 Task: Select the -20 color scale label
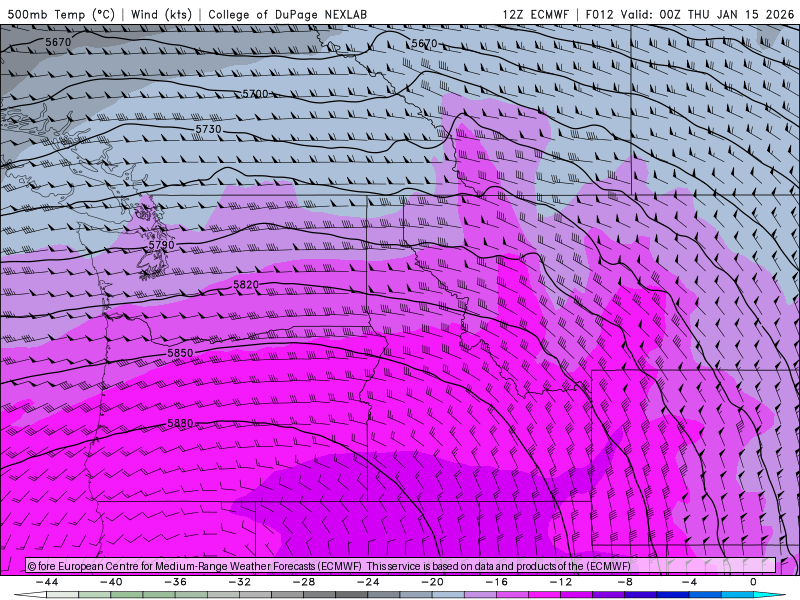coord(433,582)
